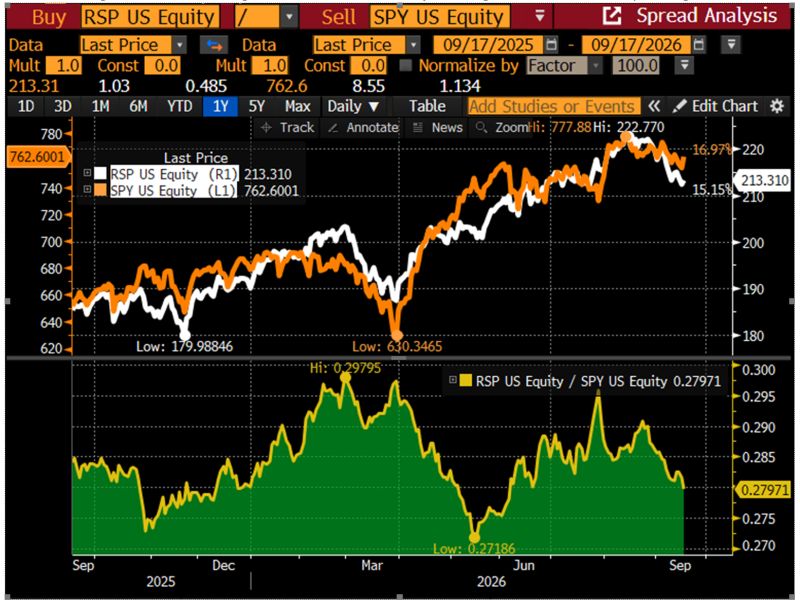Click the spread operator slash field
Viewport: 800px width, 605px height.
point(257,17)
